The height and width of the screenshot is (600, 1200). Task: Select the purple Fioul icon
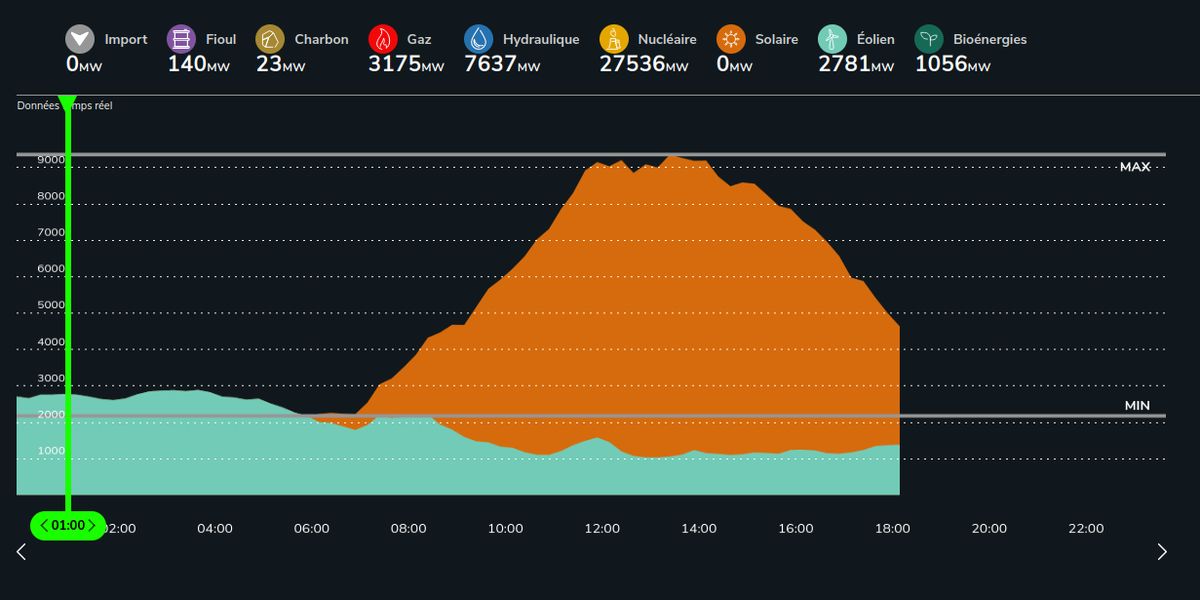182,40
